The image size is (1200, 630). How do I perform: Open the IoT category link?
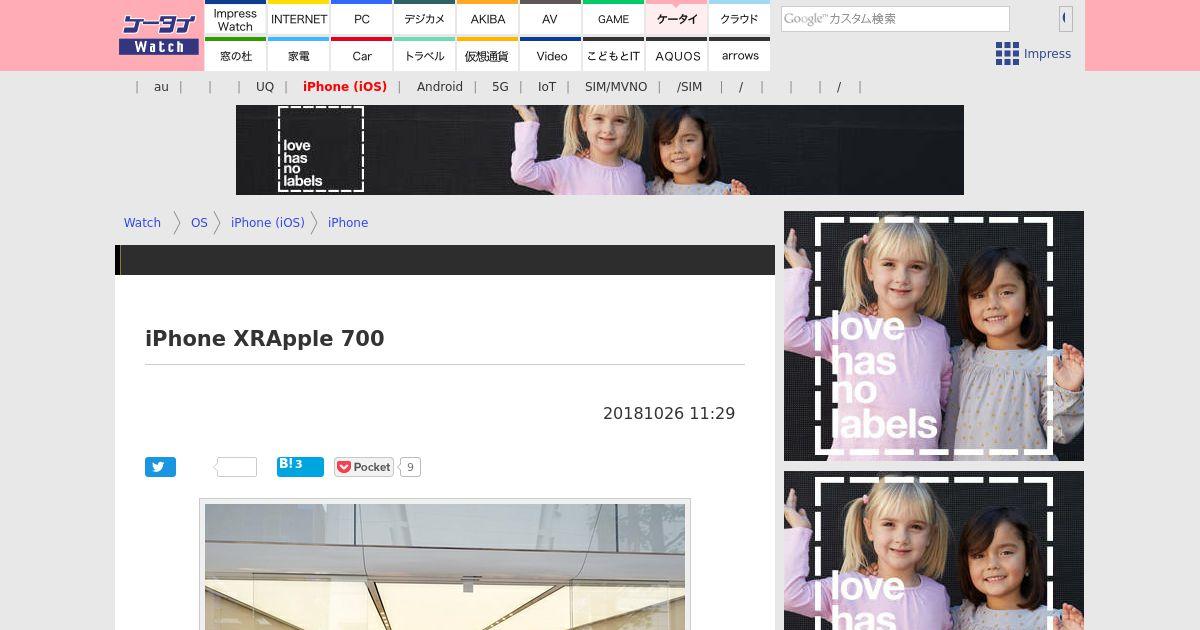click(547, 87)
